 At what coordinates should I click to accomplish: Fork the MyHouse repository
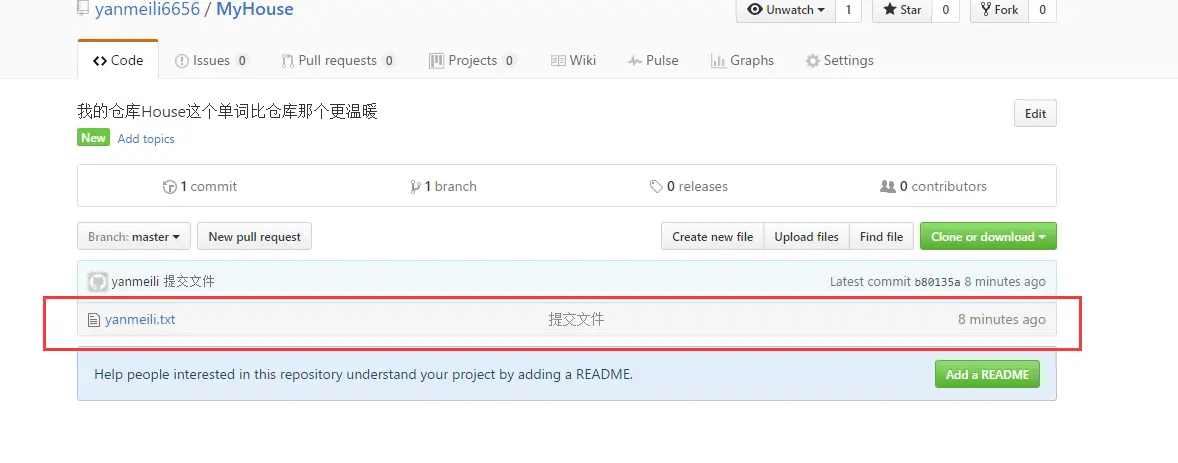[x=999, y=10]
